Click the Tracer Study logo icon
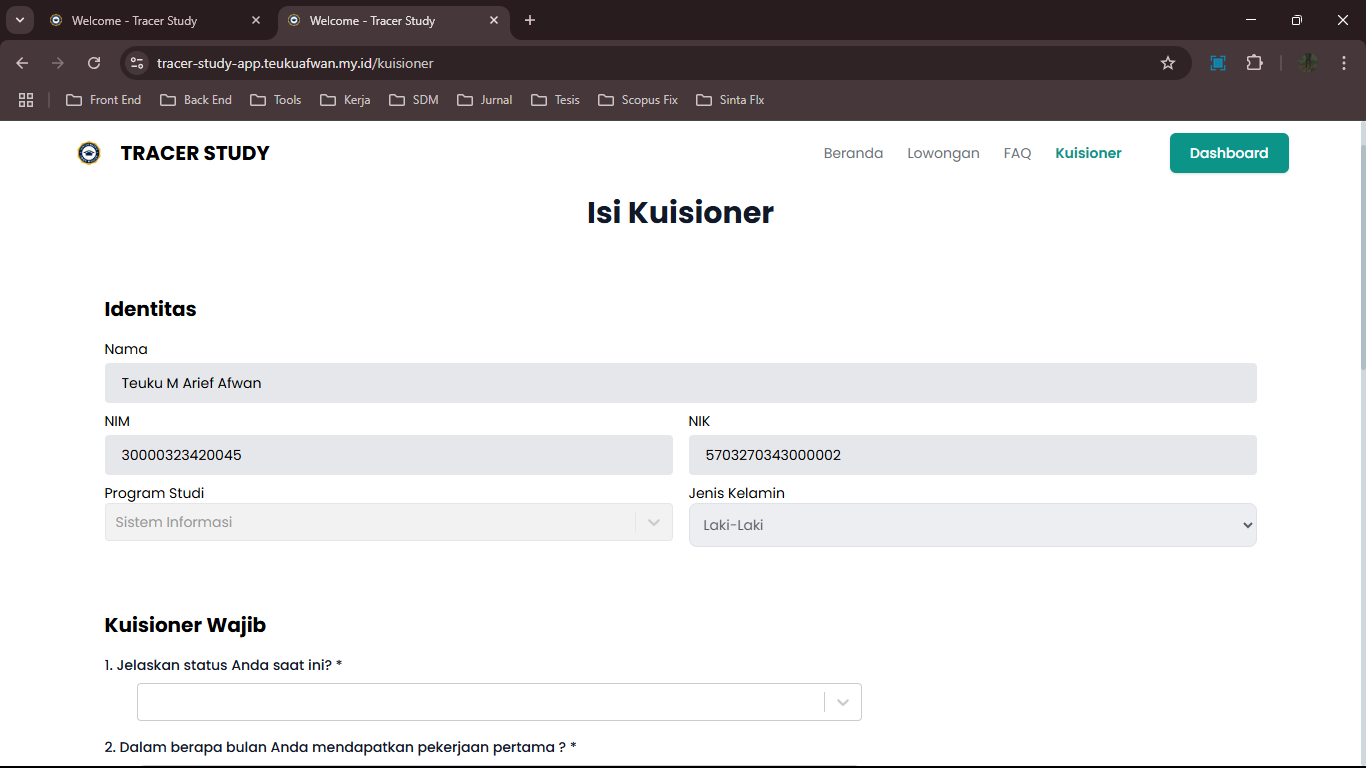 pos(89,153)
